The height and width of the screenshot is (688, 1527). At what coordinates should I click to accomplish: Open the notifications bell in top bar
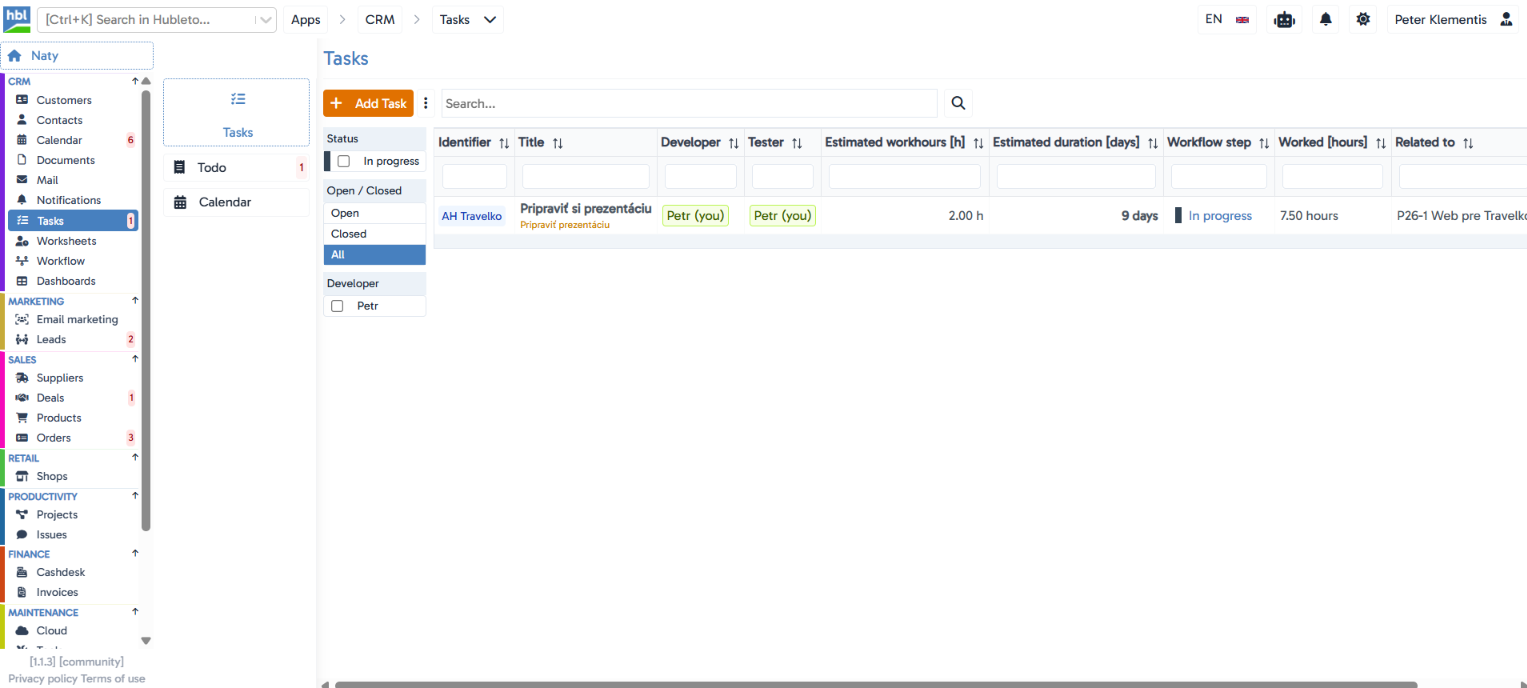pyautogui.click(x=1326, y=19)
